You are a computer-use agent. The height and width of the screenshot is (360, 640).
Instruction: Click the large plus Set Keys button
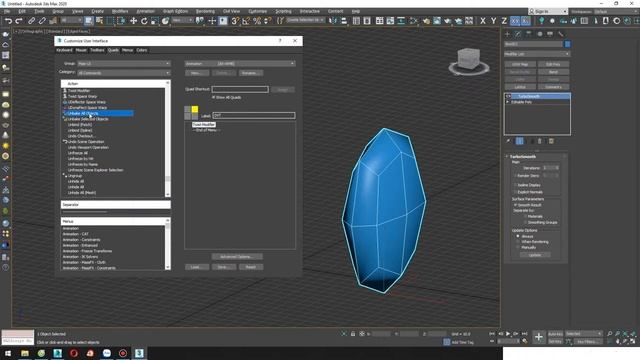[x=539, y=337]
